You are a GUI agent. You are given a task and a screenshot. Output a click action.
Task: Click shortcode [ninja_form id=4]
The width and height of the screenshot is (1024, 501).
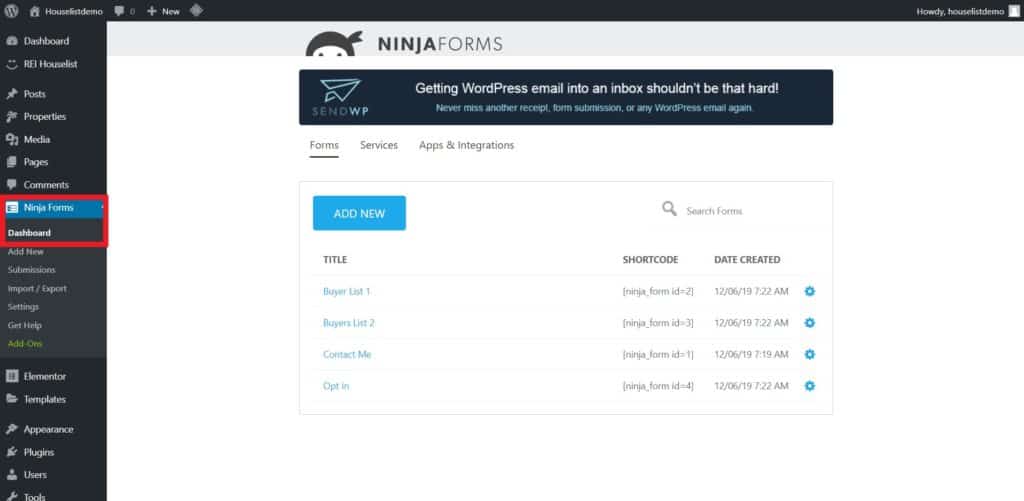(658, 386)
